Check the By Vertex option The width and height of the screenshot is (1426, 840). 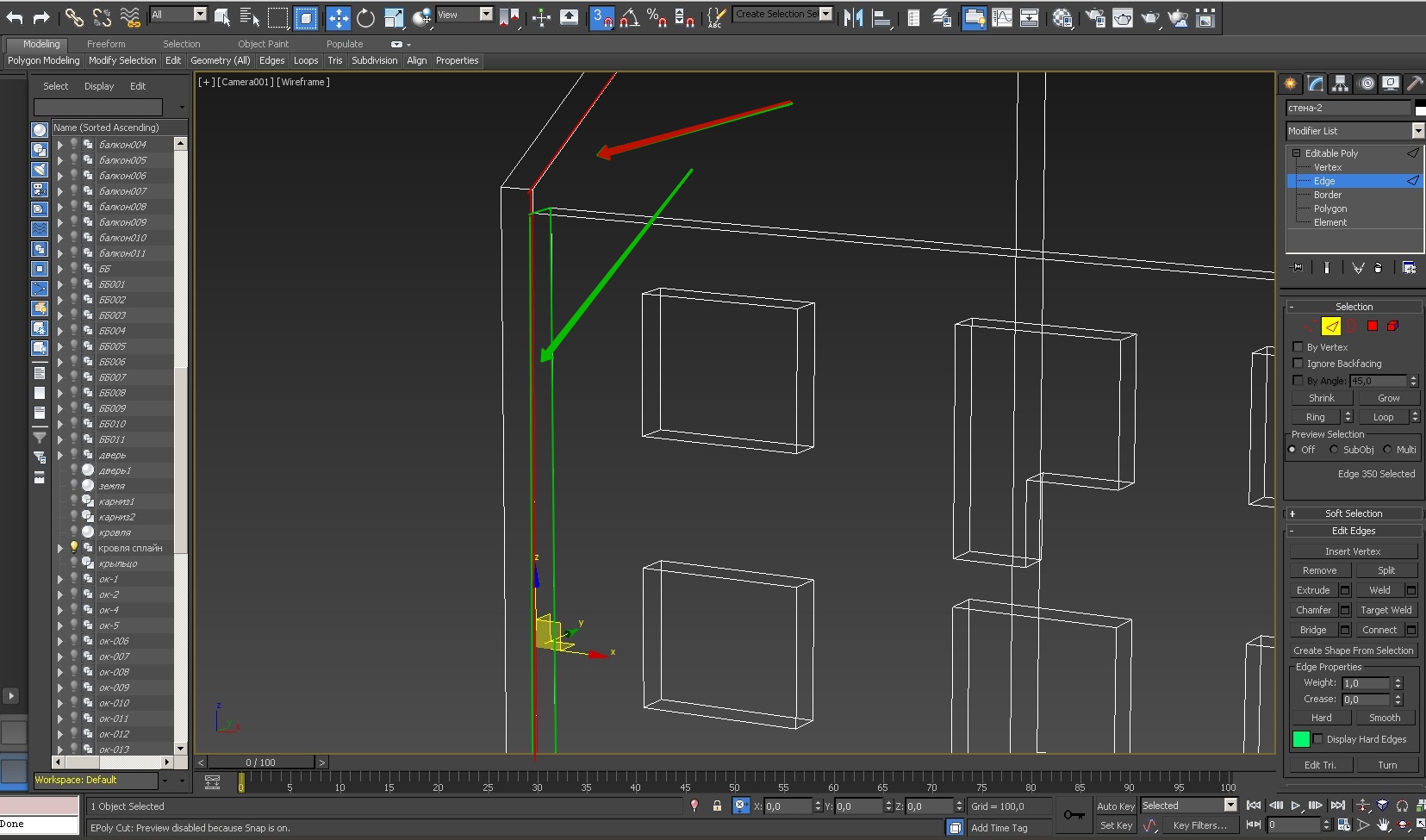click(x=1298, y=347)
